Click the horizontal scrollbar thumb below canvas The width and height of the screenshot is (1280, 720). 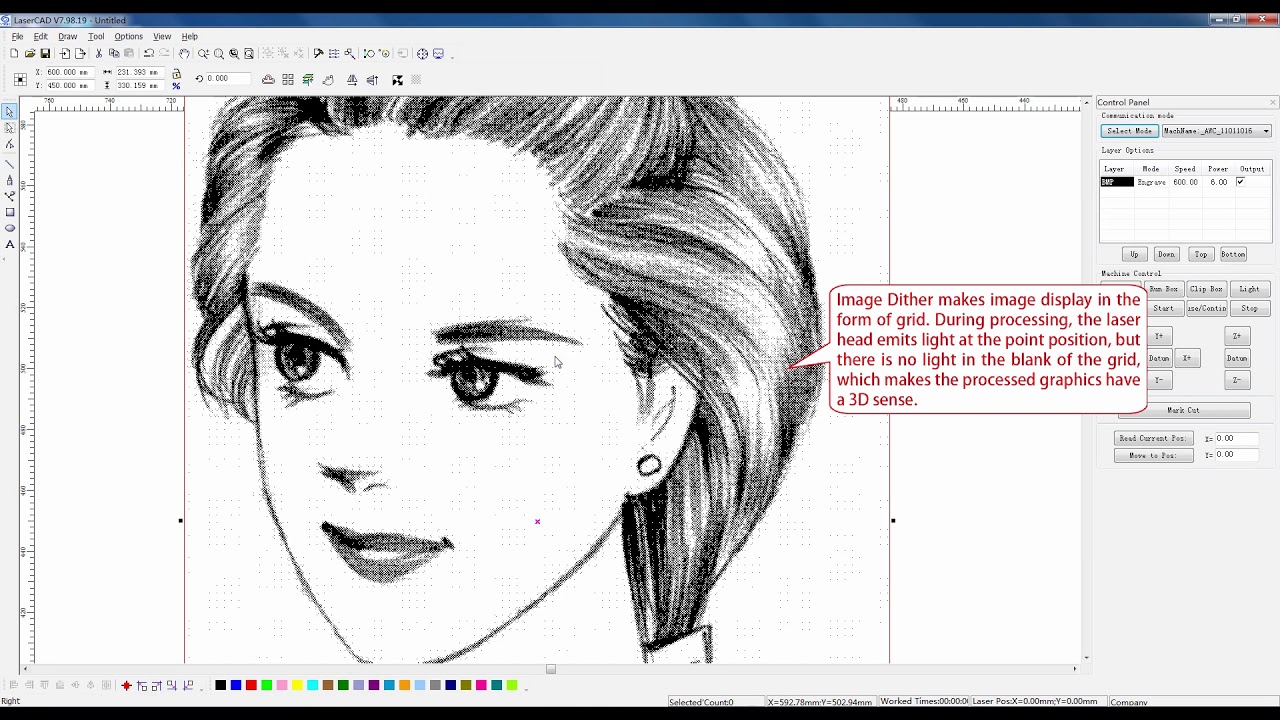click(x=550, y=669)
